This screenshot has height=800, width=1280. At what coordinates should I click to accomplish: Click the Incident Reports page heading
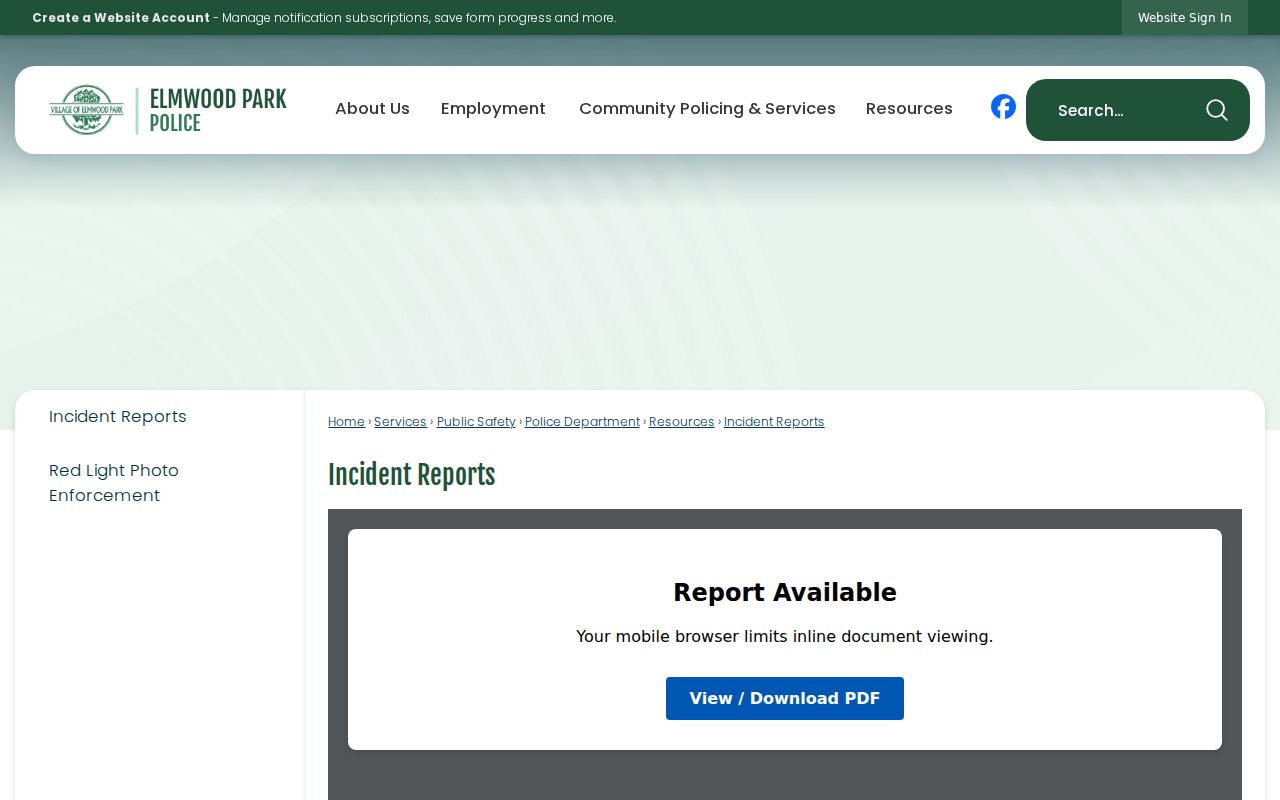coord(412,476)
